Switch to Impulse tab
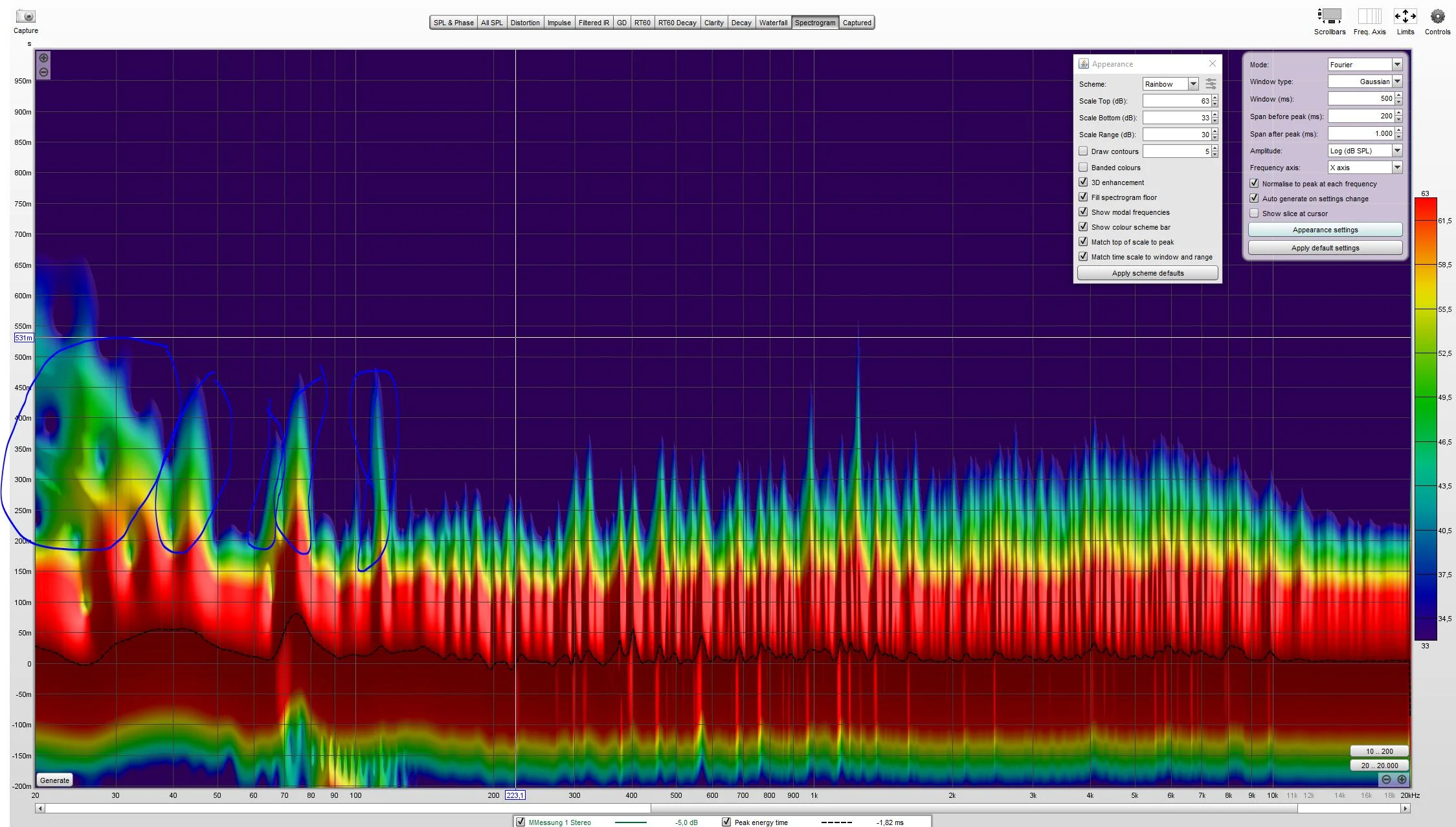The width and height of the screenshot is (1456, 827). click(x=559, y=23)
